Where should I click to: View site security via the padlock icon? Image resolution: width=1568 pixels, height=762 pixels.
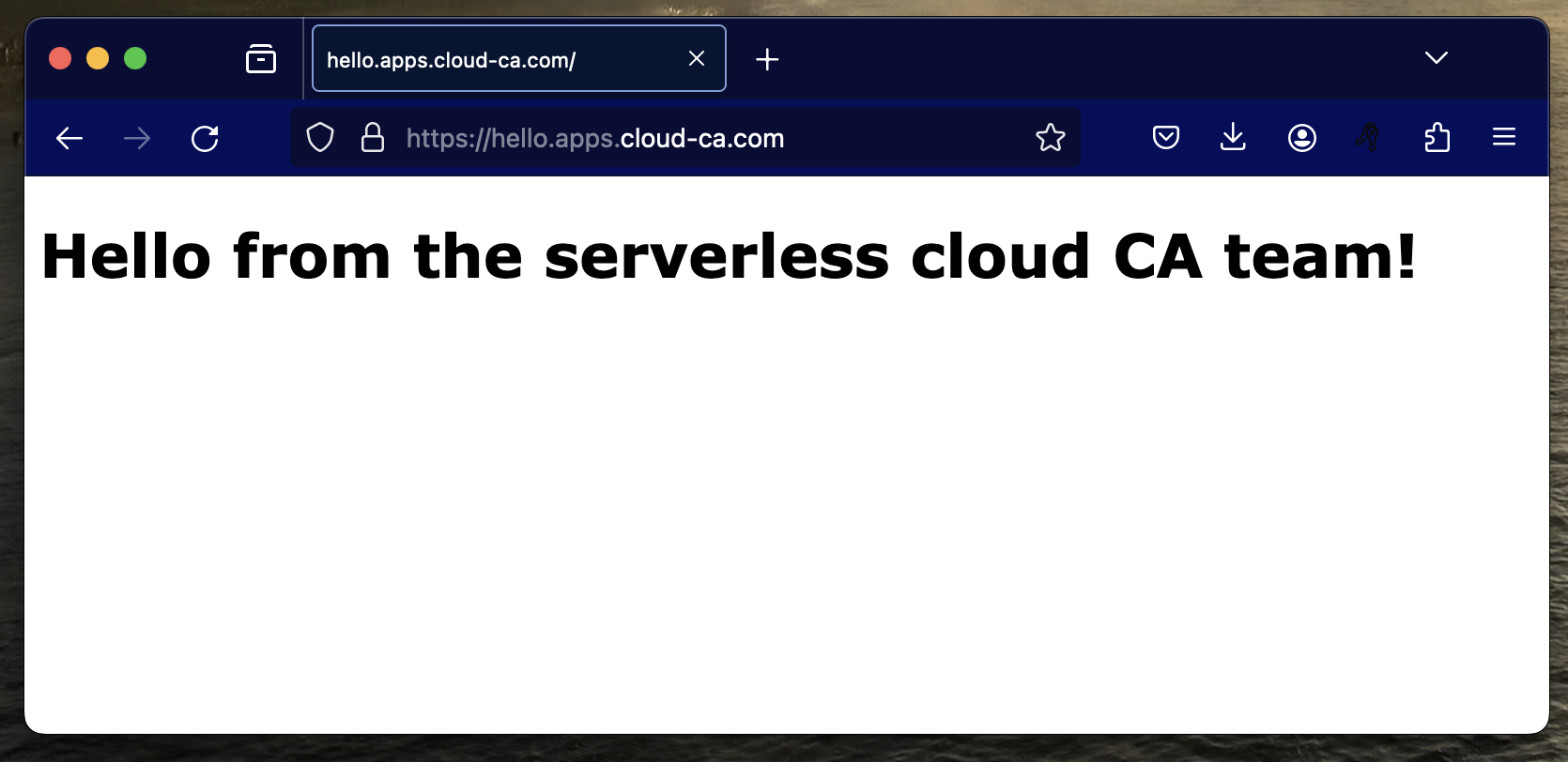[373, 138]
